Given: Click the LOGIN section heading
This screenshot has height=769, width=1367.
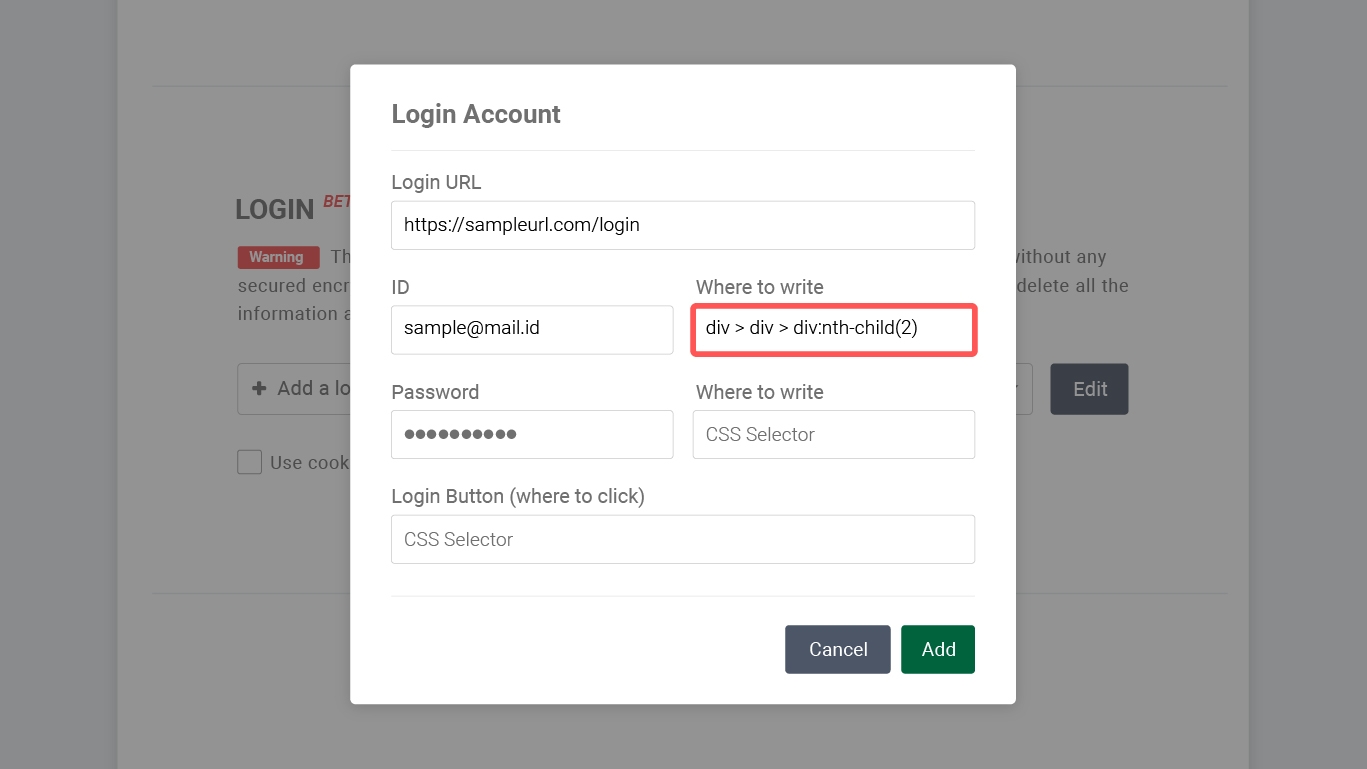Looking at the screenshot, I should pos(275,210).
